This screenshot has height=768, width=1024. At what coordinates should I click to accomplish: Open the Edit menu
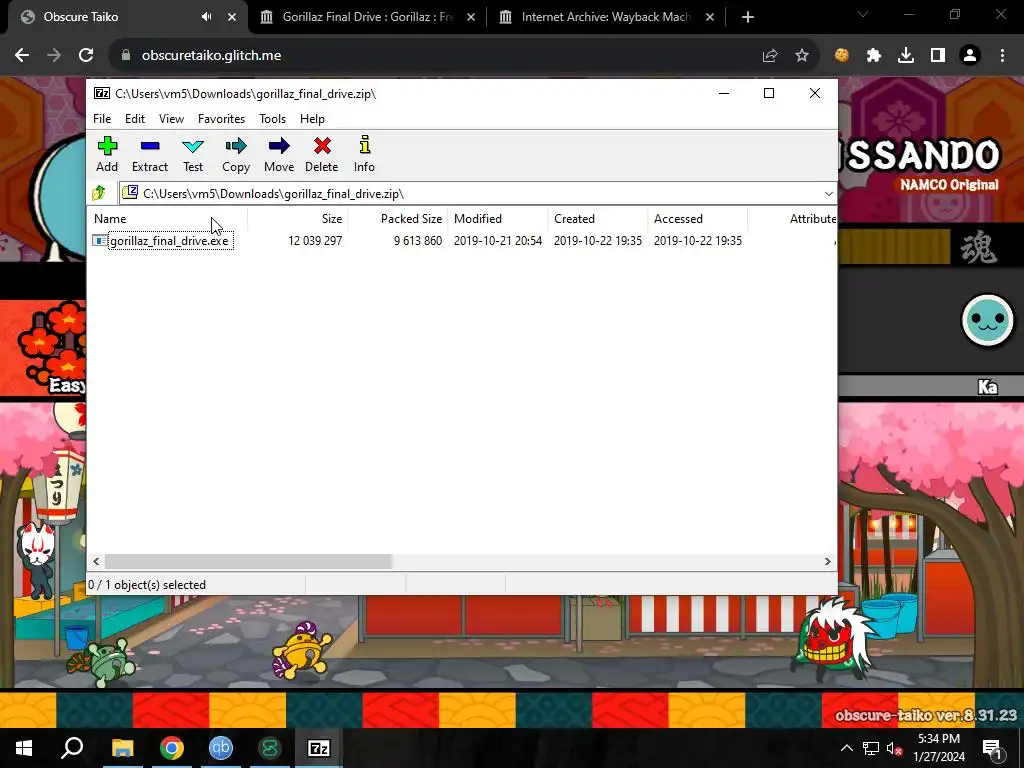(135, 119)
